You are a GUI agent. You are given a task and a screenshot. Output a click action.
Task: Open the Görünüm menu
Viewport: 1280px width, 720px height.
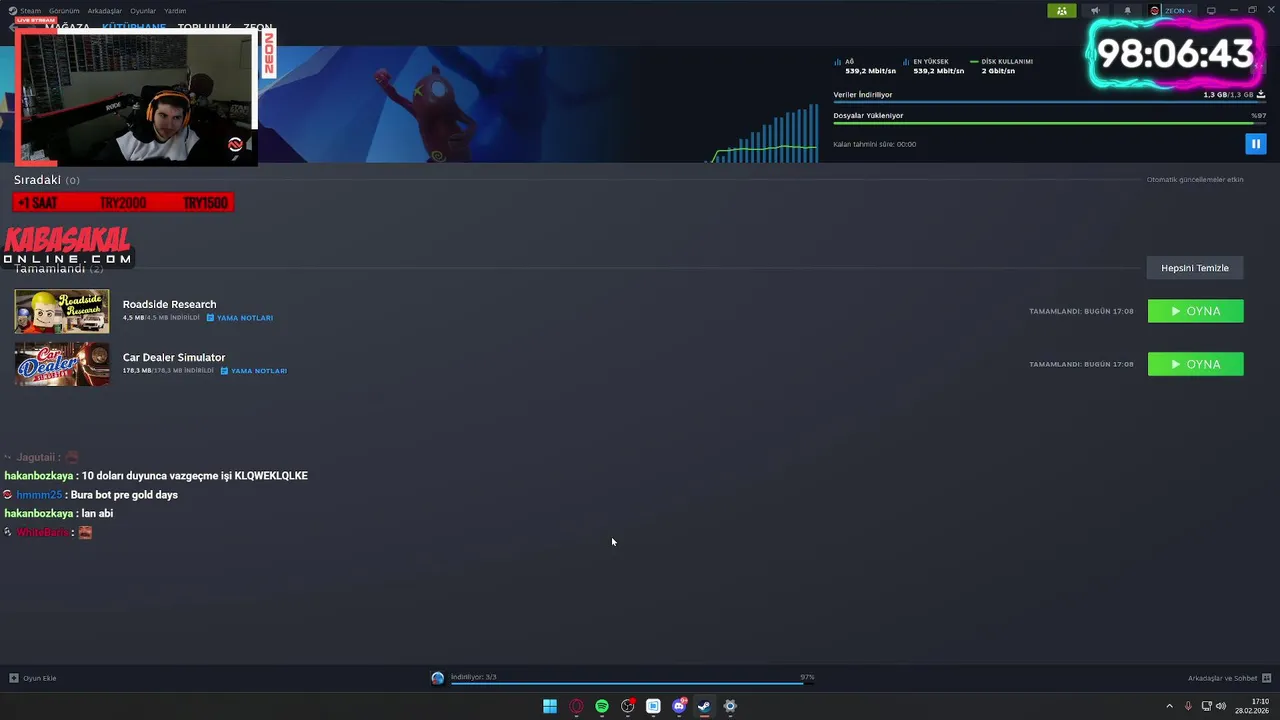pos(64,11)
